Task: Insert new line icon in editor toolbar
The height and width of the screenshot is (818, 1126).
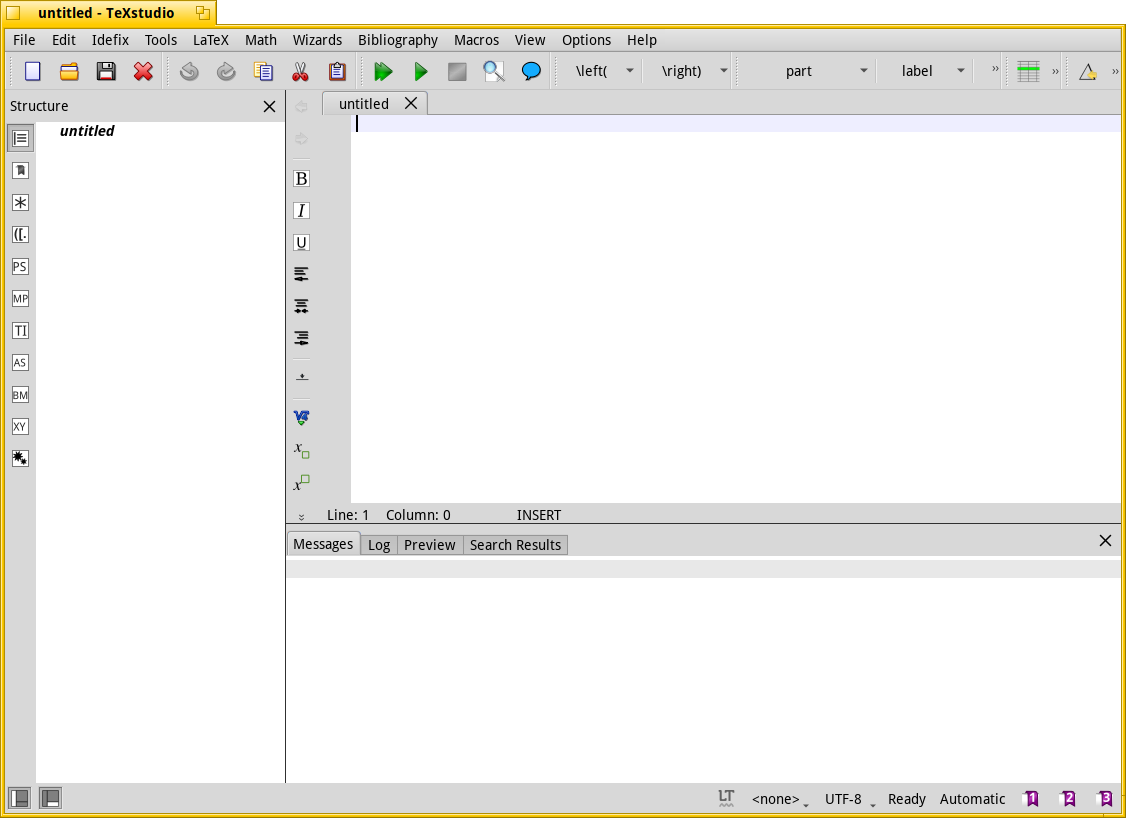Action: pyautogui.click(x=302, y=377)
